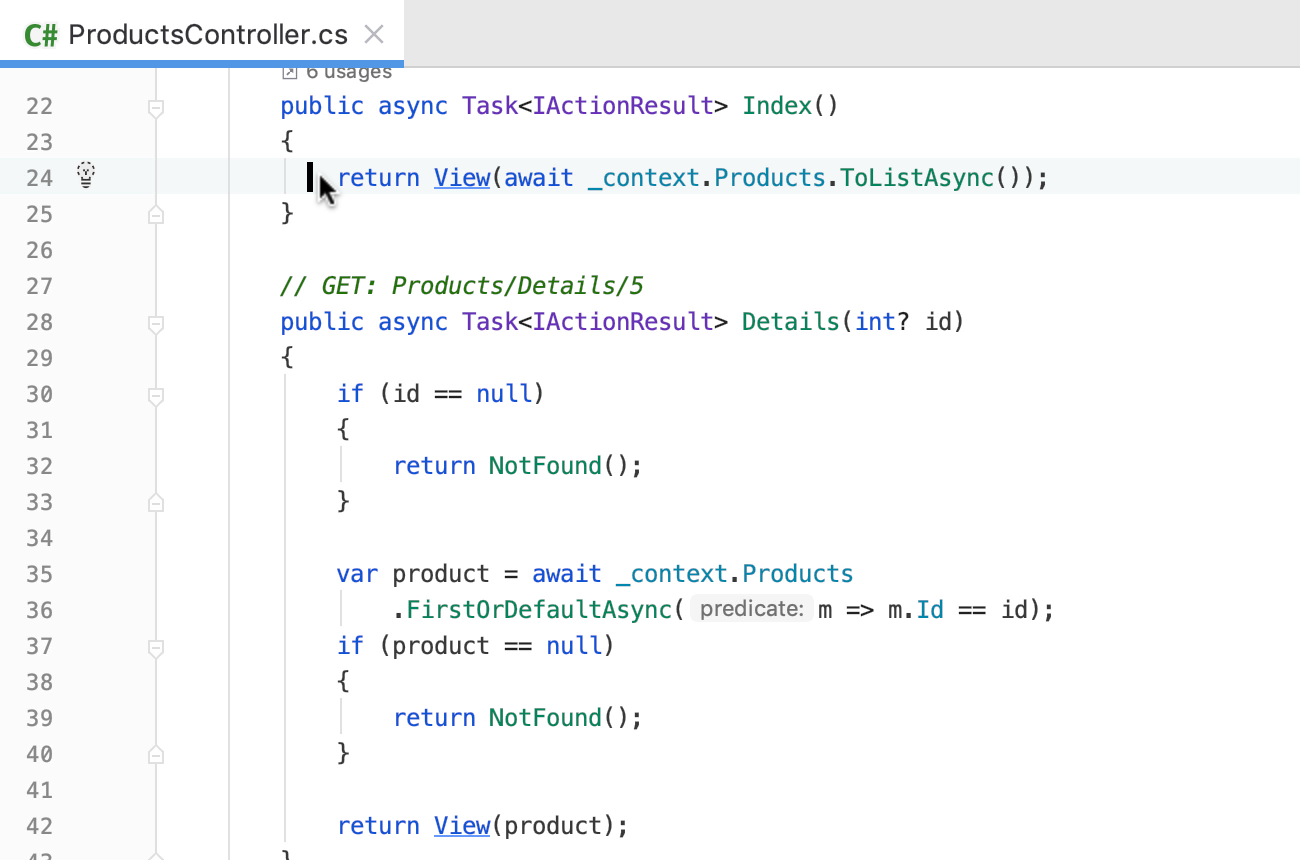This screenshot has width=1300, height=860.
Task: Click line number 24 in the gutter
Action: [40, 178]
